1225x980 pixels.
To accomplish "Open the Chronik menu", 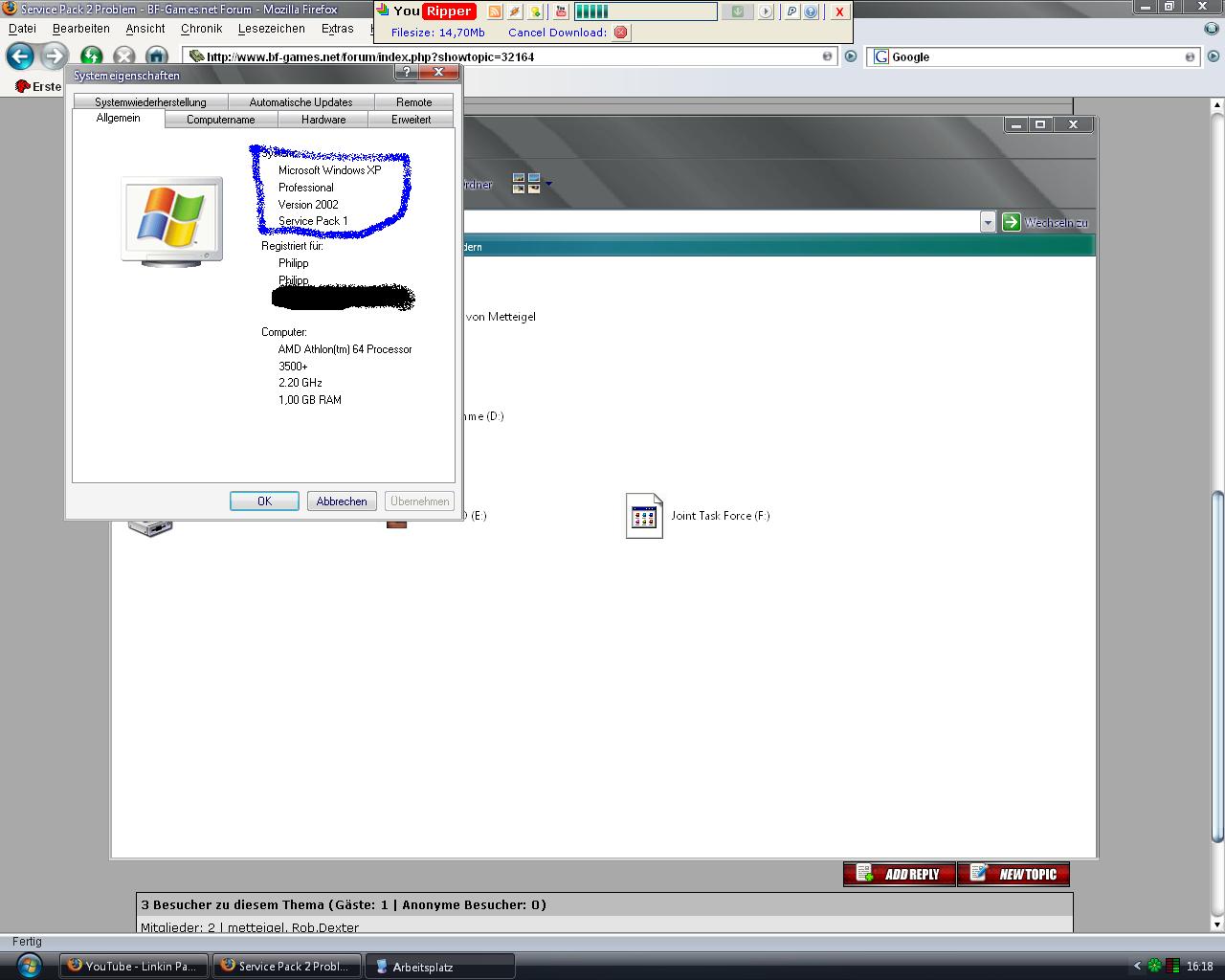I will click(201, 29).
